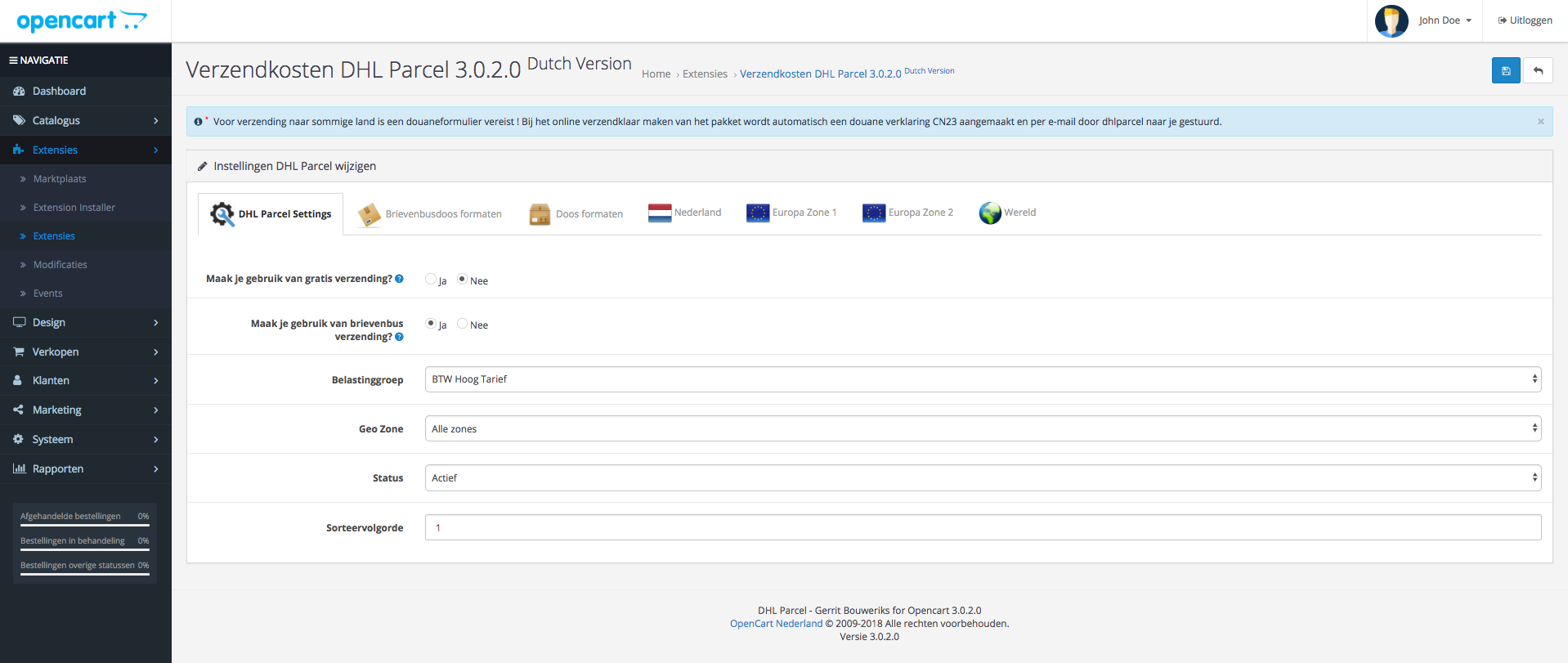
Task: Go to the Home breadcrumb
Action: coord(656,74)
